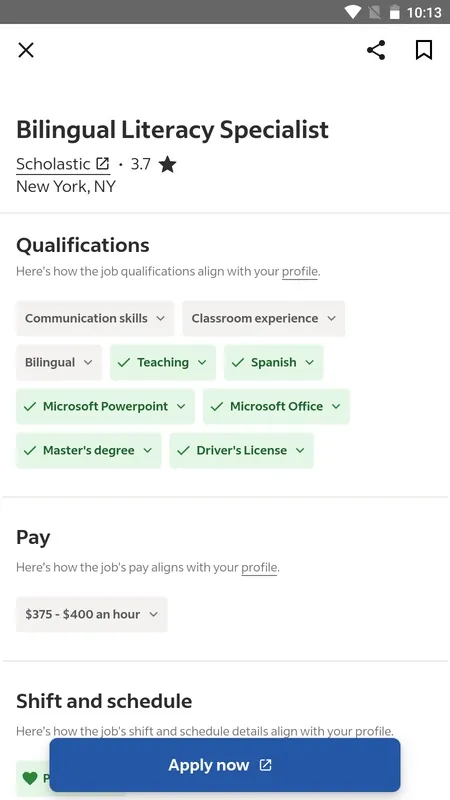Expand the Master's degree chip
Screen dimensions: 450x800
[89, 451]
